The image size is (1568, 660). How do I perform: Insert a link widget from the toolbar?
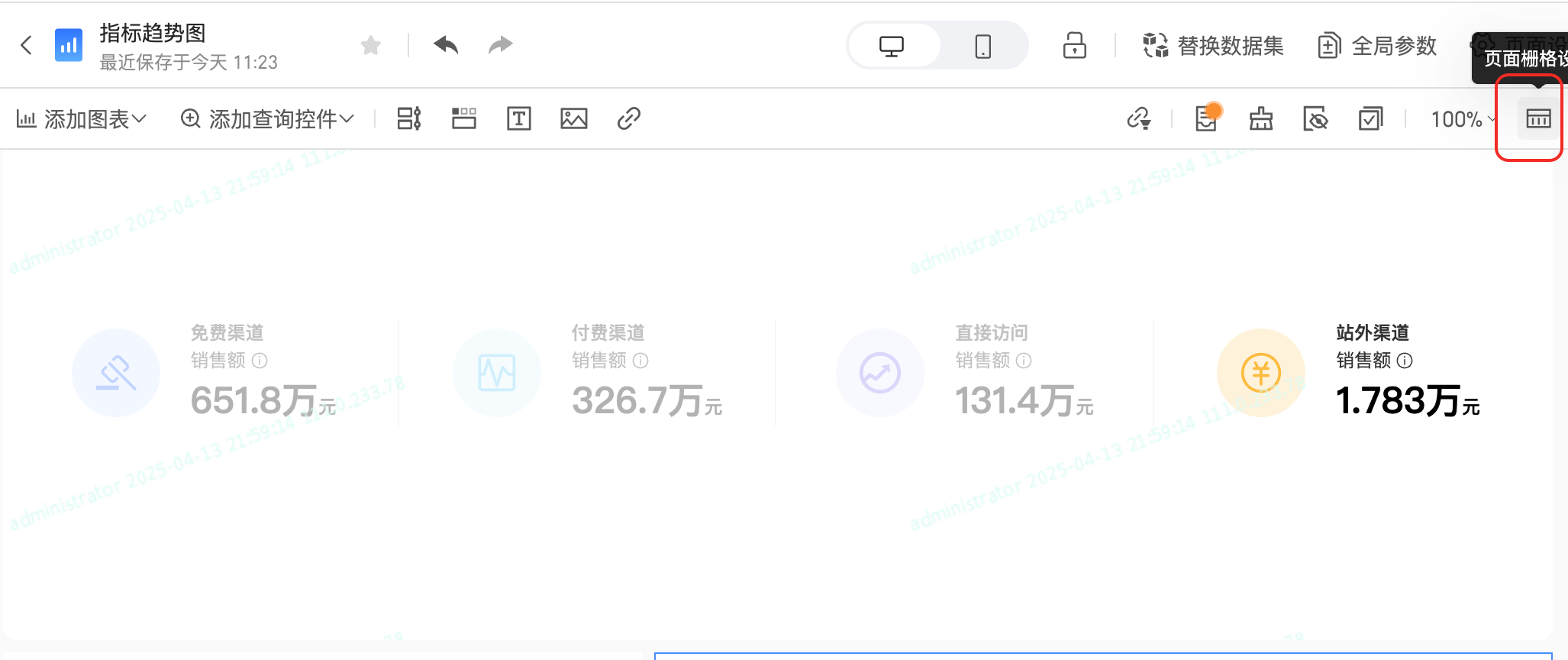(628, 119)
